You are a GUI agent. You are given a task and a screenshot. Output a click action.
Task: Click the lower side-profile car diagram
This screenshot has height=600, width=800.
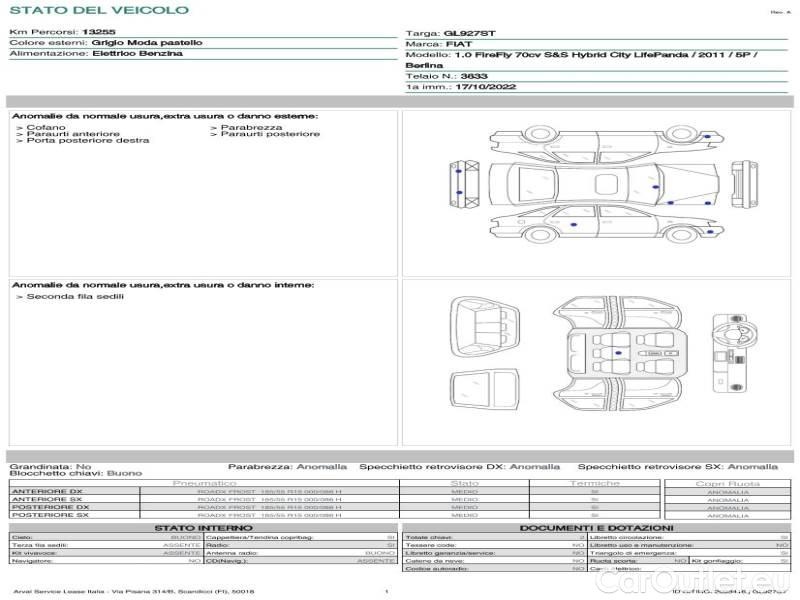pos(598,222)
